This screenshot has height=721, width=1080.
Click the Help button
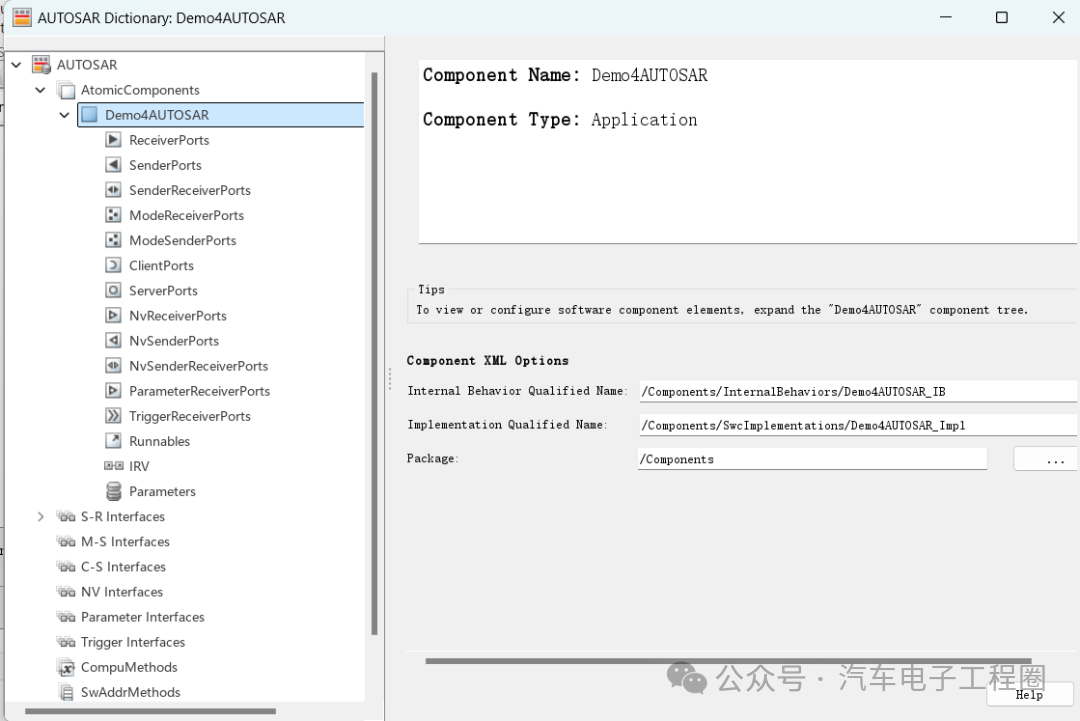pyautogui.click(x=1029, y=694)
